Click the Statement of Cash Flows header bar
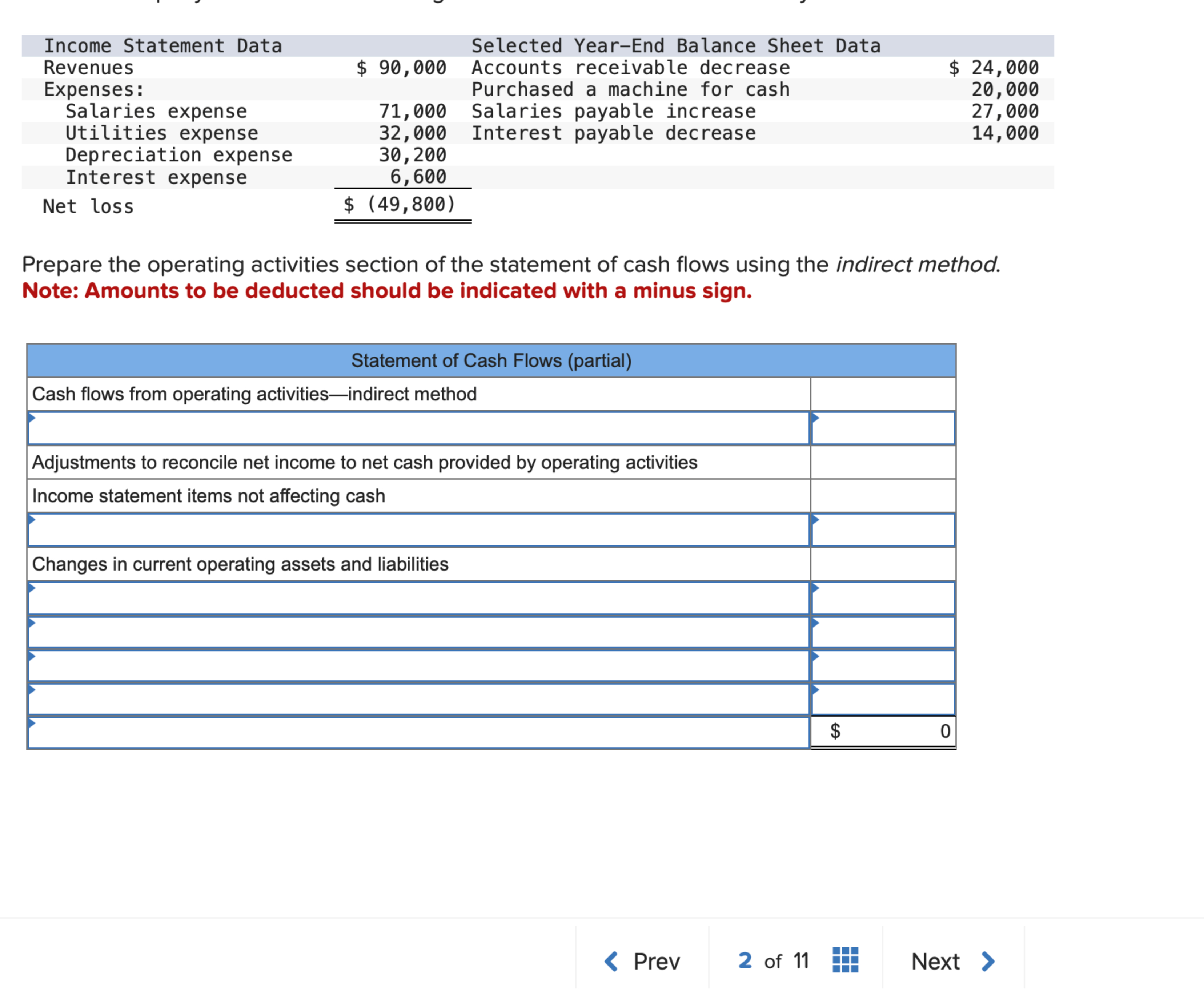Screen dimensions: 1204x1003 click(x=490, y=360)
